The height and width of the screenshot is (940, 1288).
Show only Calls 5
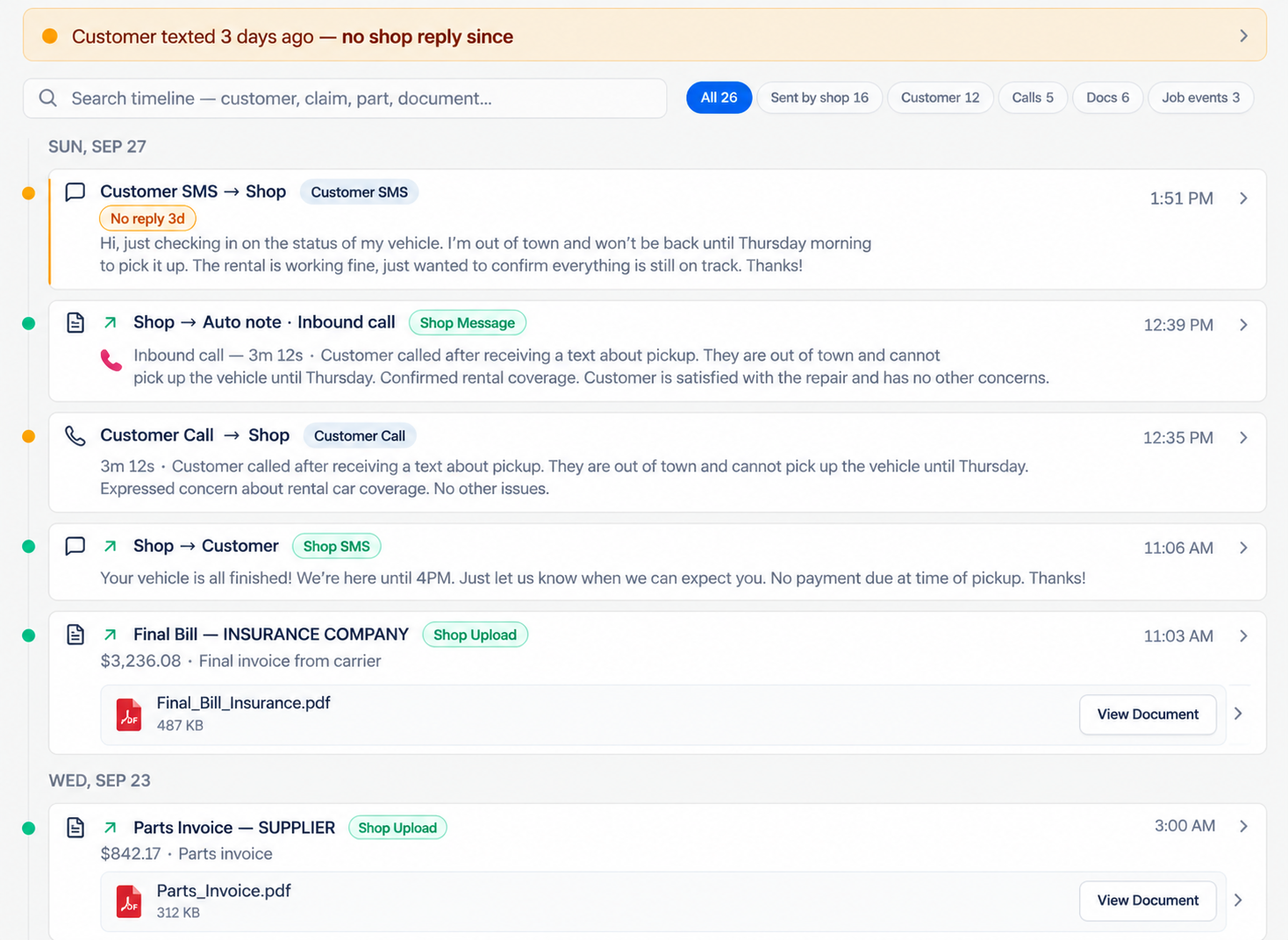pos(1033,97)
